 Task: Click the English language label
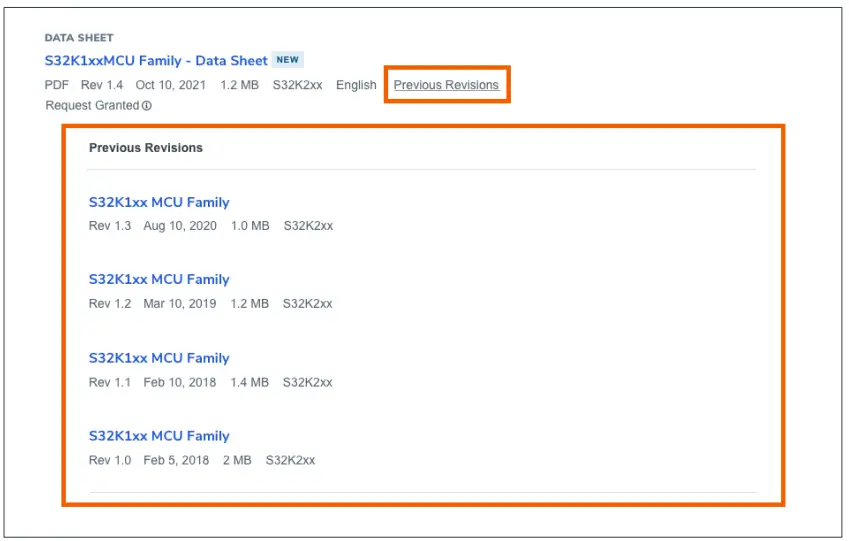tap(356, 85)
